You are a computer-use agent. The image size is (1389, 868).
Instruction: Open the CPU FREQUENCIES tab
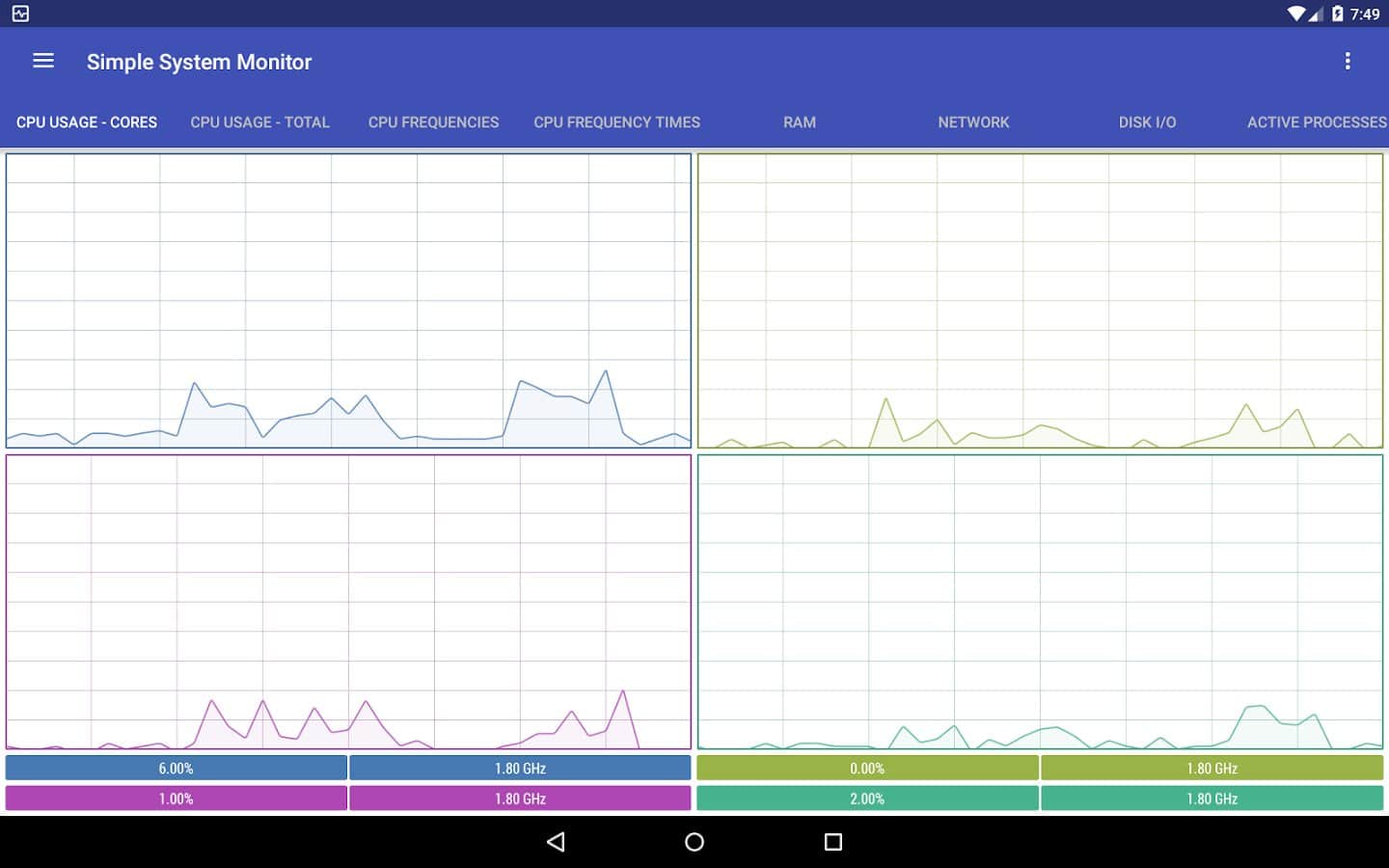pos(433,122)
